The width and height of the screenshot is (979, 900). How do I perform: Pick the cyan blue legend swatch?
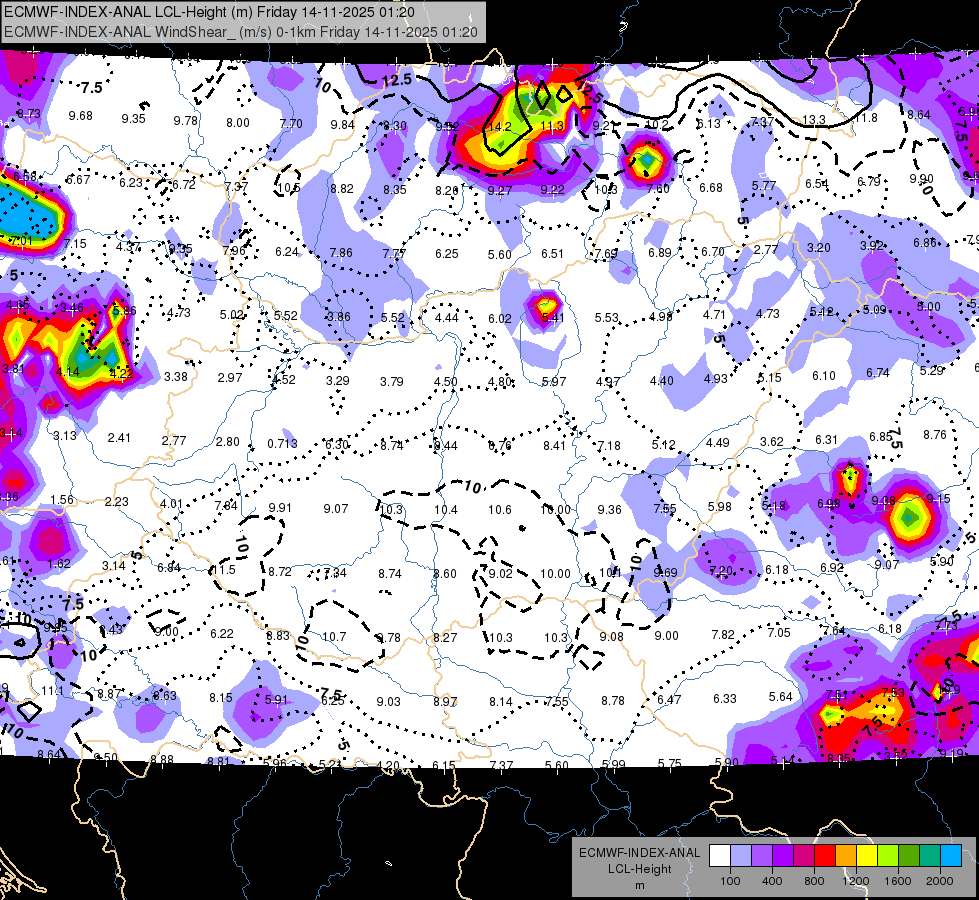tap(951, 856)
